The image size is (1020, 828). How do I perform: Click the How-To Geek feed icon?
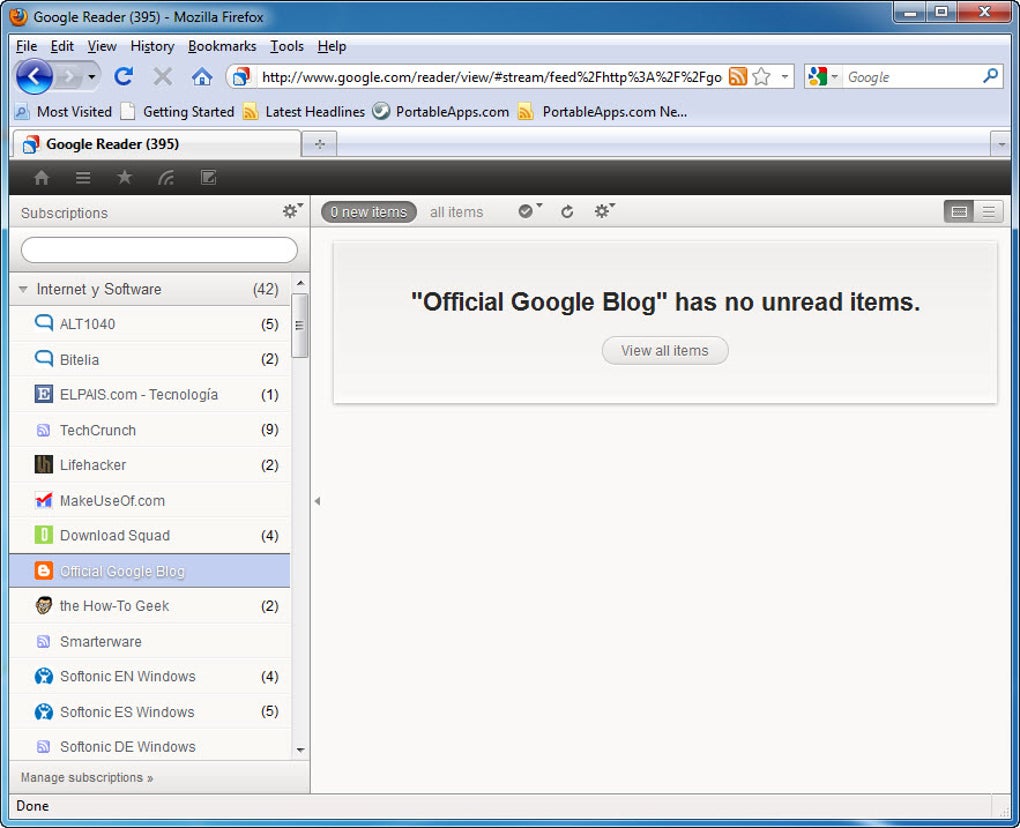click(43, 606)
